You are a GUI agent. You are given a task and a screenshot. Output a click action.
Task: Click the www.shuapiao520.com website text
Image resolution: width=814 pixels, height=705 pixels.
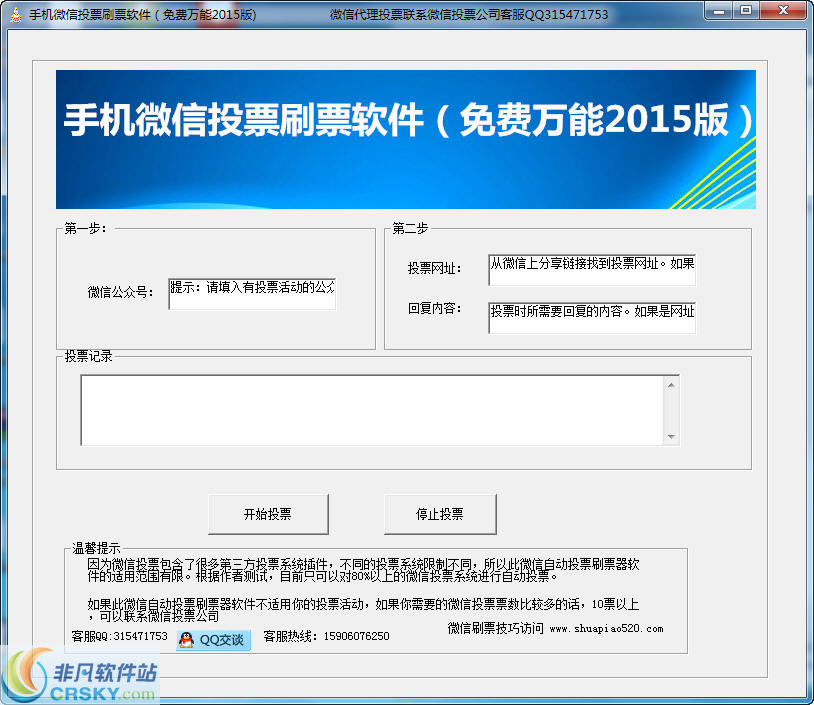606,629
